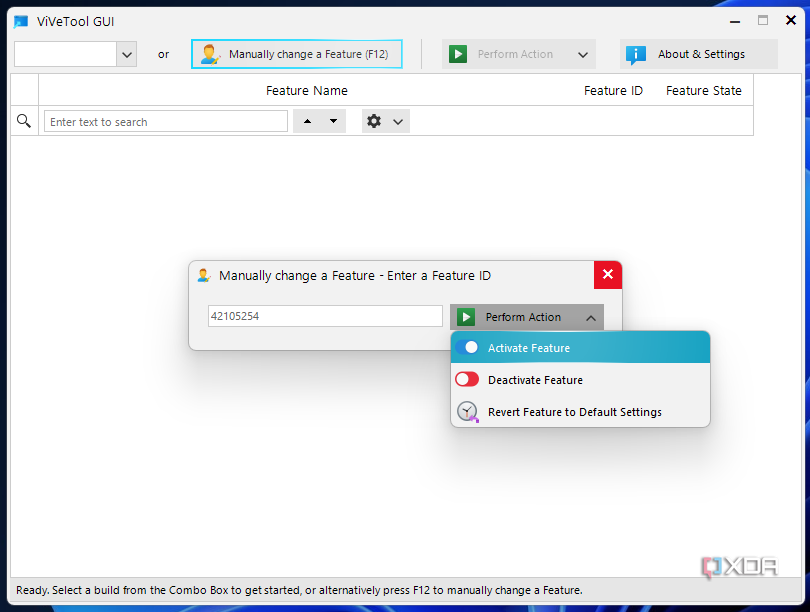Expand the build combo box arrow

(x=127, y=54)
